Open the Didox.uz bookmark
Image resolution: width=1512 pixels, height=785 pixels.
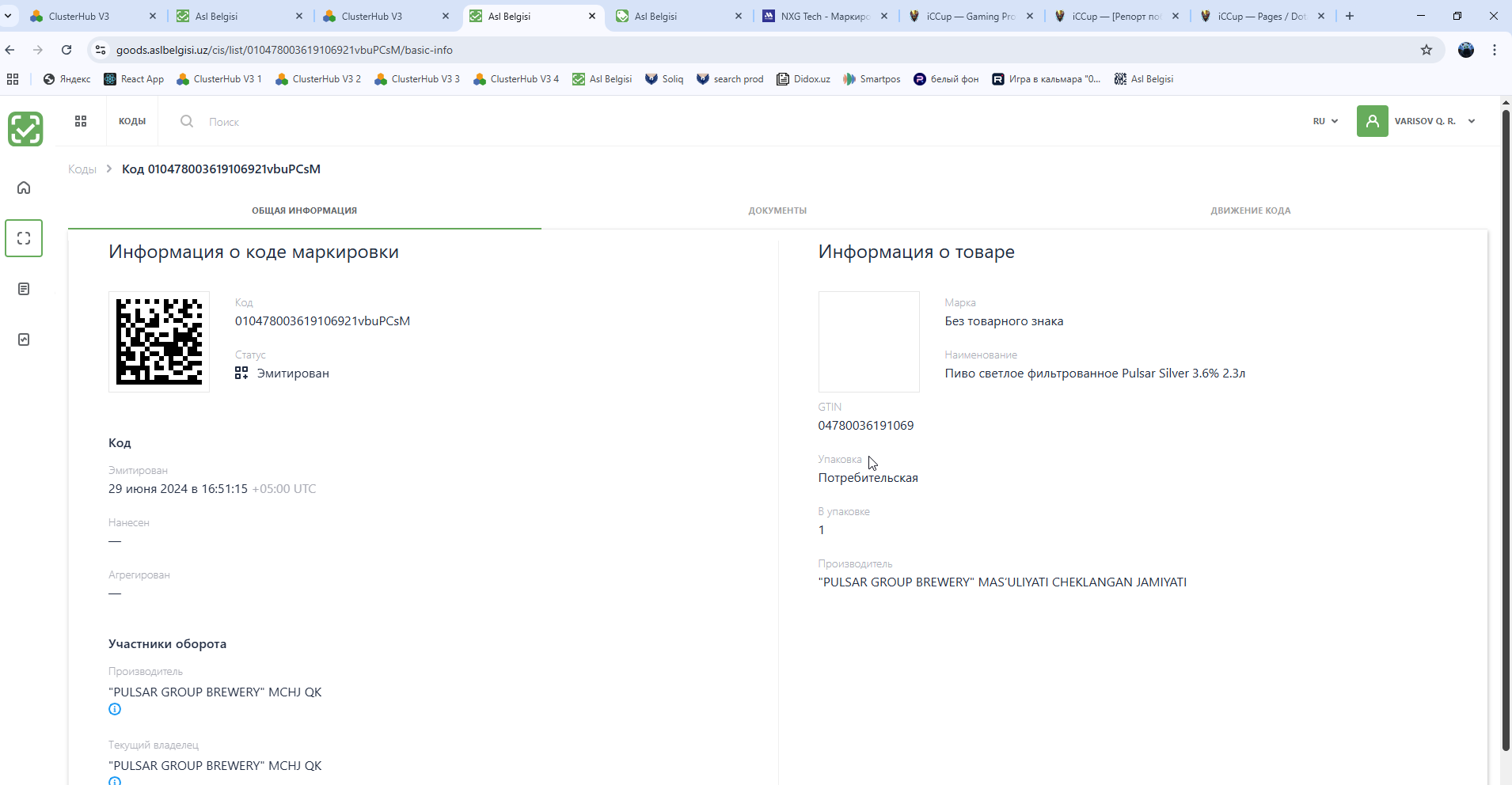(803, 79)
